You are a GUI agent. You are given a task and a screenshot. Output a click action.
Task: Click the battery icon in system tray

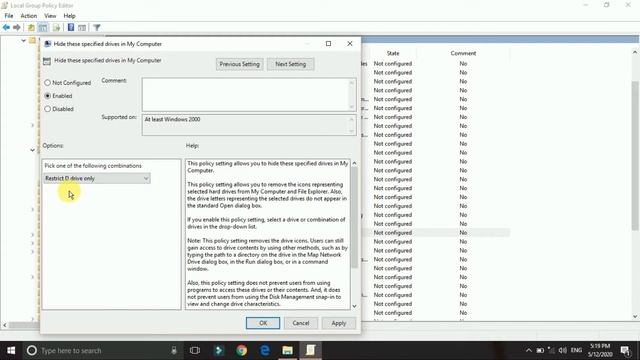coord(540,350)
